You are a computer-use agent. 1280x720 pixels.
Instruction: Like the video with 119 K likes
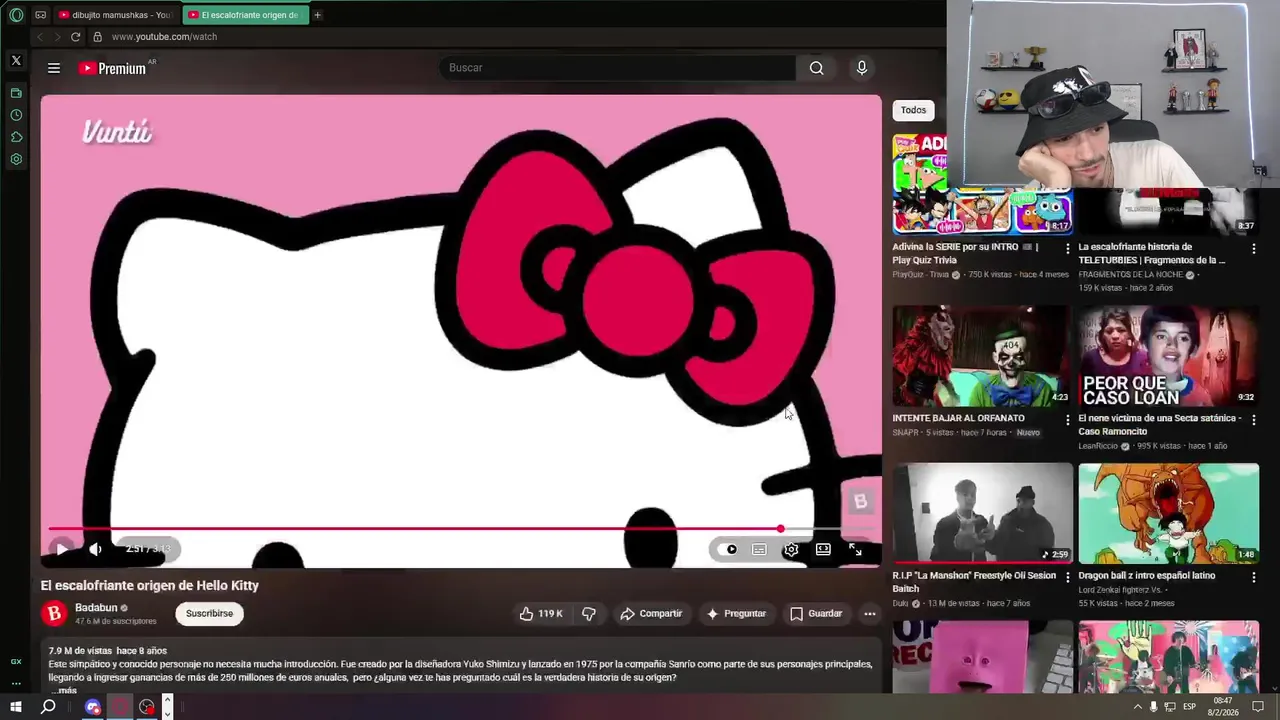tap(541, 614)
